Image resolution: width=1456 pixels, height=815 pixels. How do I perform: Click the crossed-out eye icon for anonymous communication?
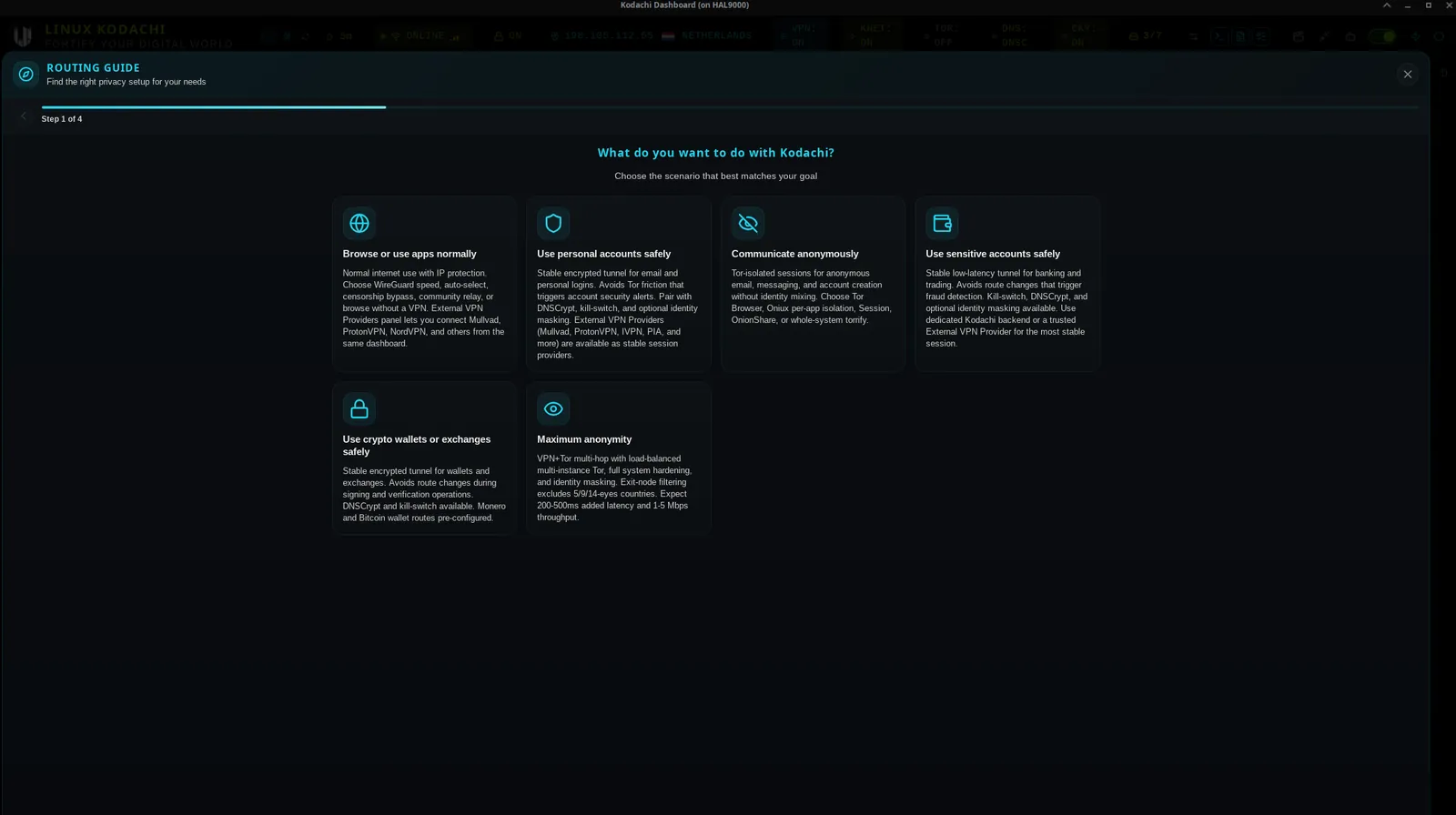point(748,223)
